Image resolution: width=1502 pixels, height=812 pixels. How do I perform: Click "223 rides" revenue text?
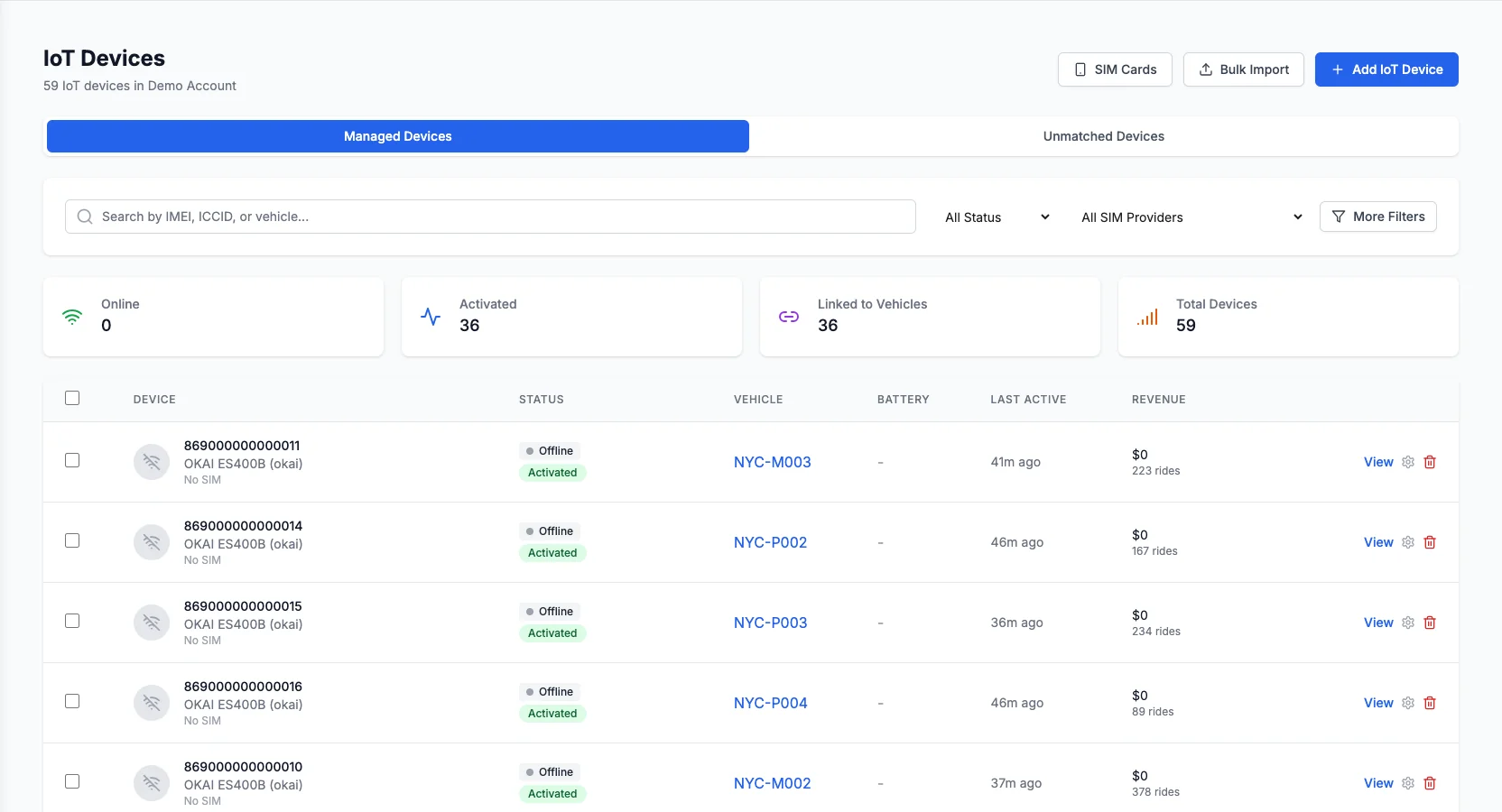1156,471
